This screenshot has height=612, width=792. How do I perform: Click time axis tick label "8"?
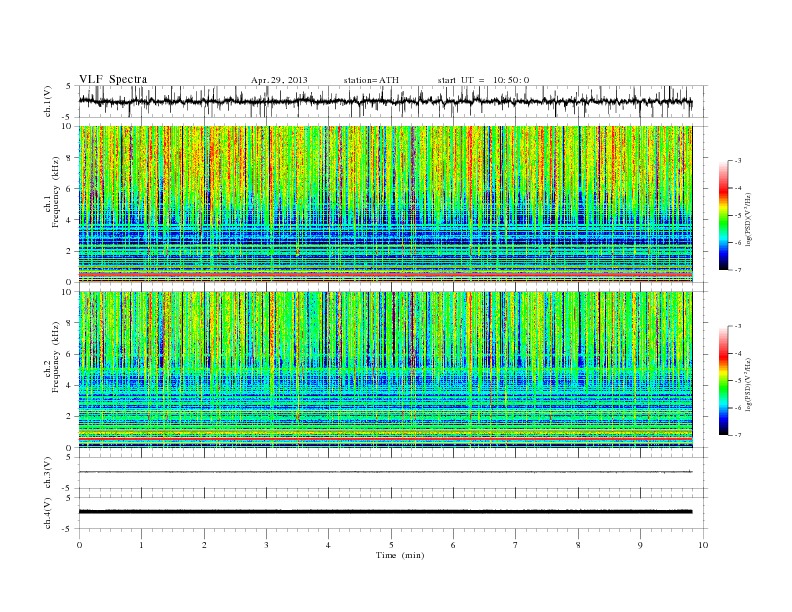578,545
